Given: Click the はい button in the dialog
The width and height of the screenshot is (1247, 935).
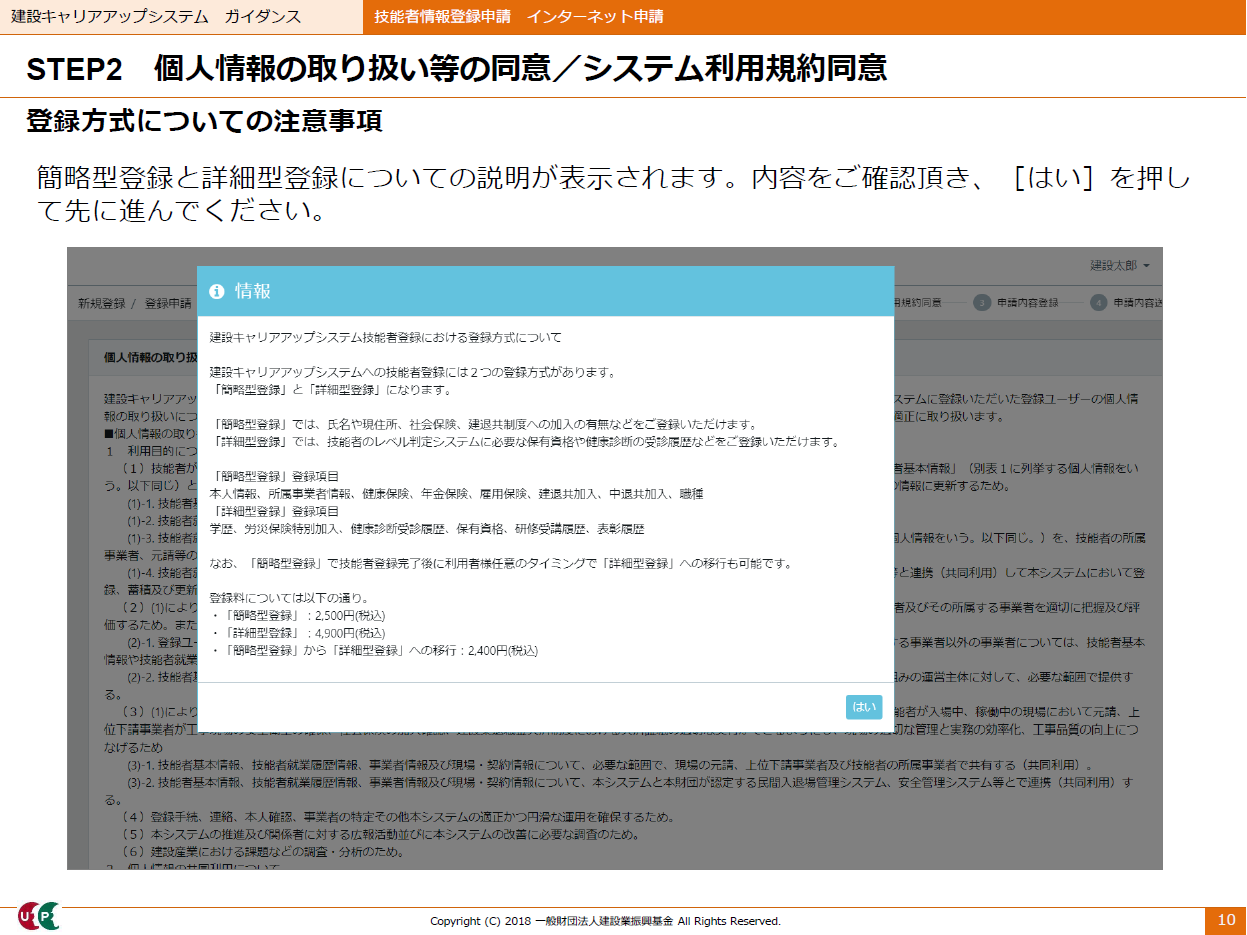Looking at the screenshot, I should tap(864, 706).
